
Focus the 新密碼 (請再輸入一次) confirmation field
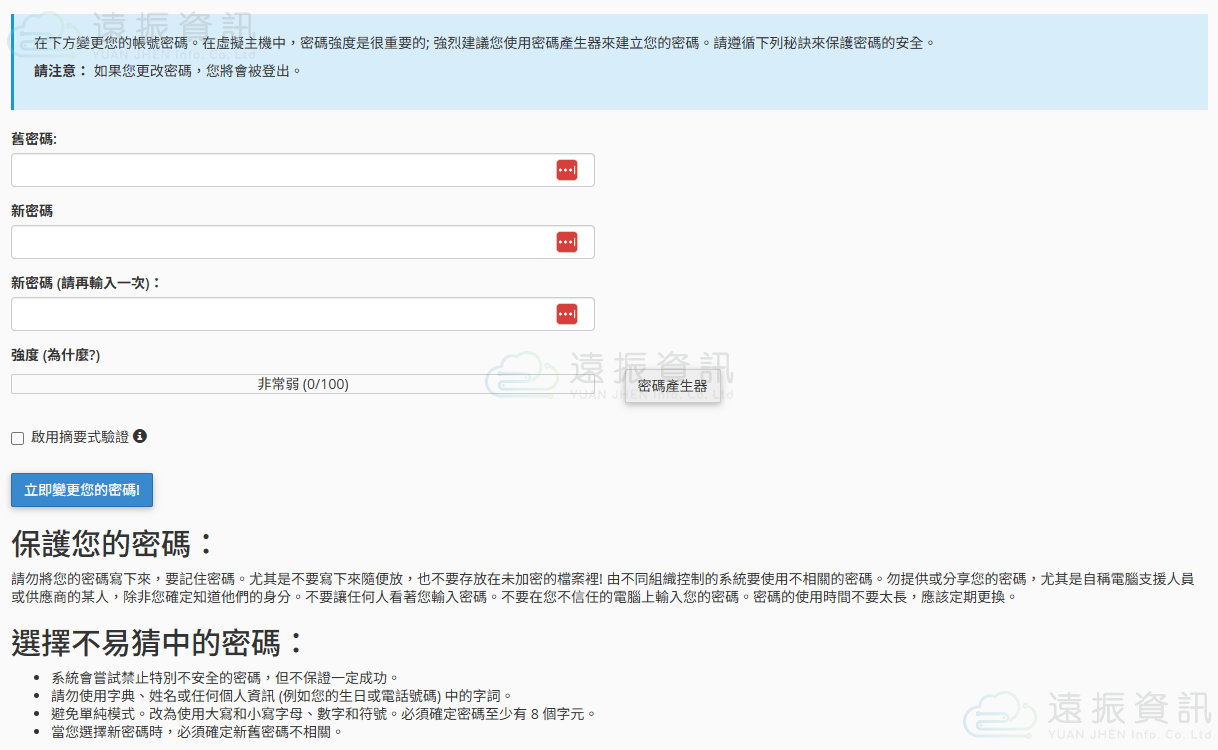[280, 314]
